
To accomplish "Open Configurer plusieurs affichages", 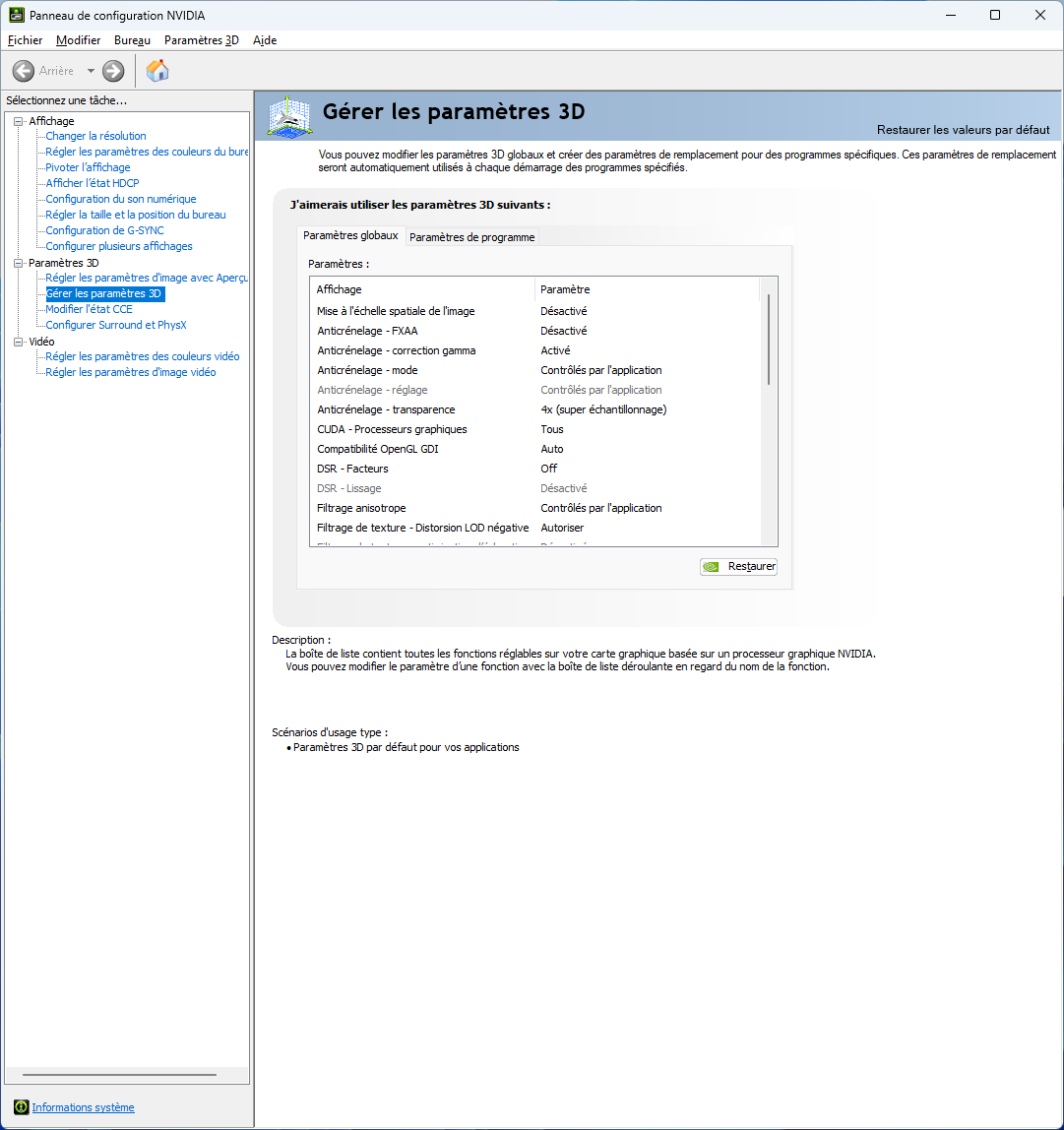I will click(x=119, y=246).
